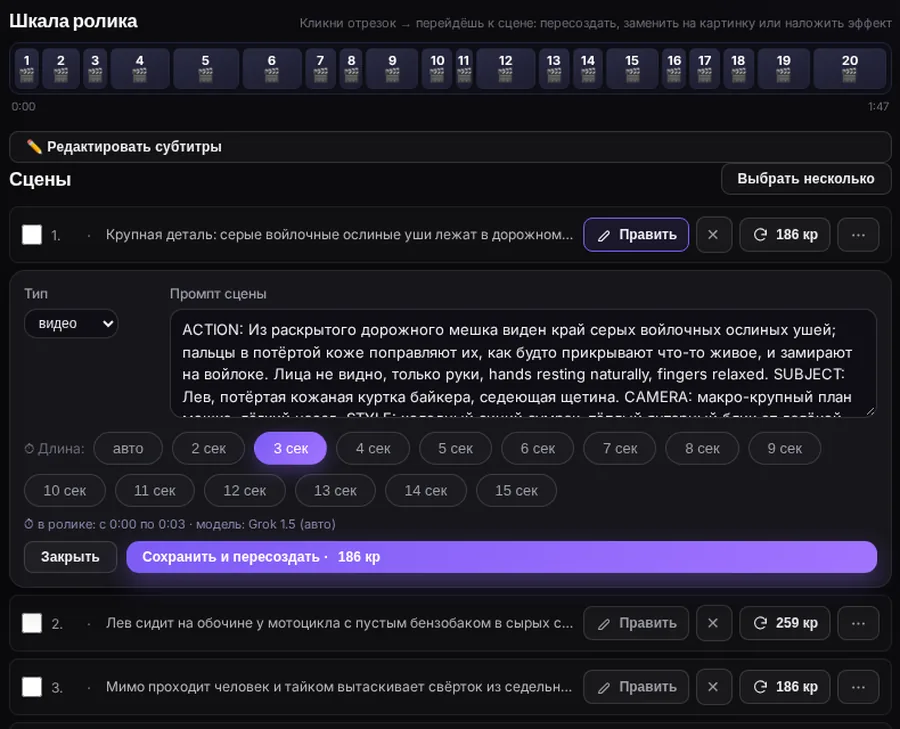900x729 pixels.
Task: Click Выбрать несколько button
Action: click(x=805, y=179)
